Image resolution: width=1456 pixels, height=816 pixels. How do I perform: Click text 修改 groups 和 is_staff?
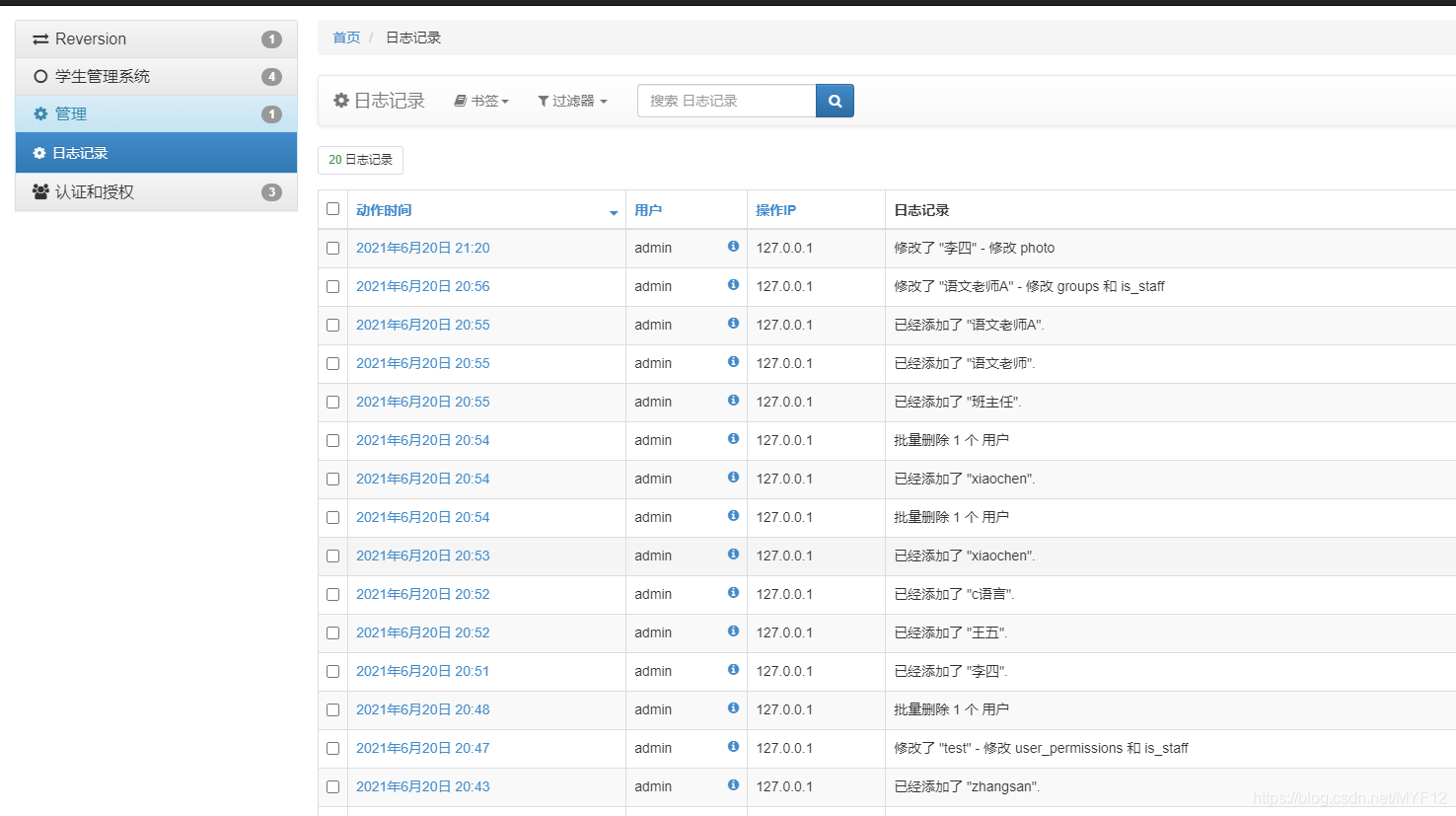[1095, 286]
